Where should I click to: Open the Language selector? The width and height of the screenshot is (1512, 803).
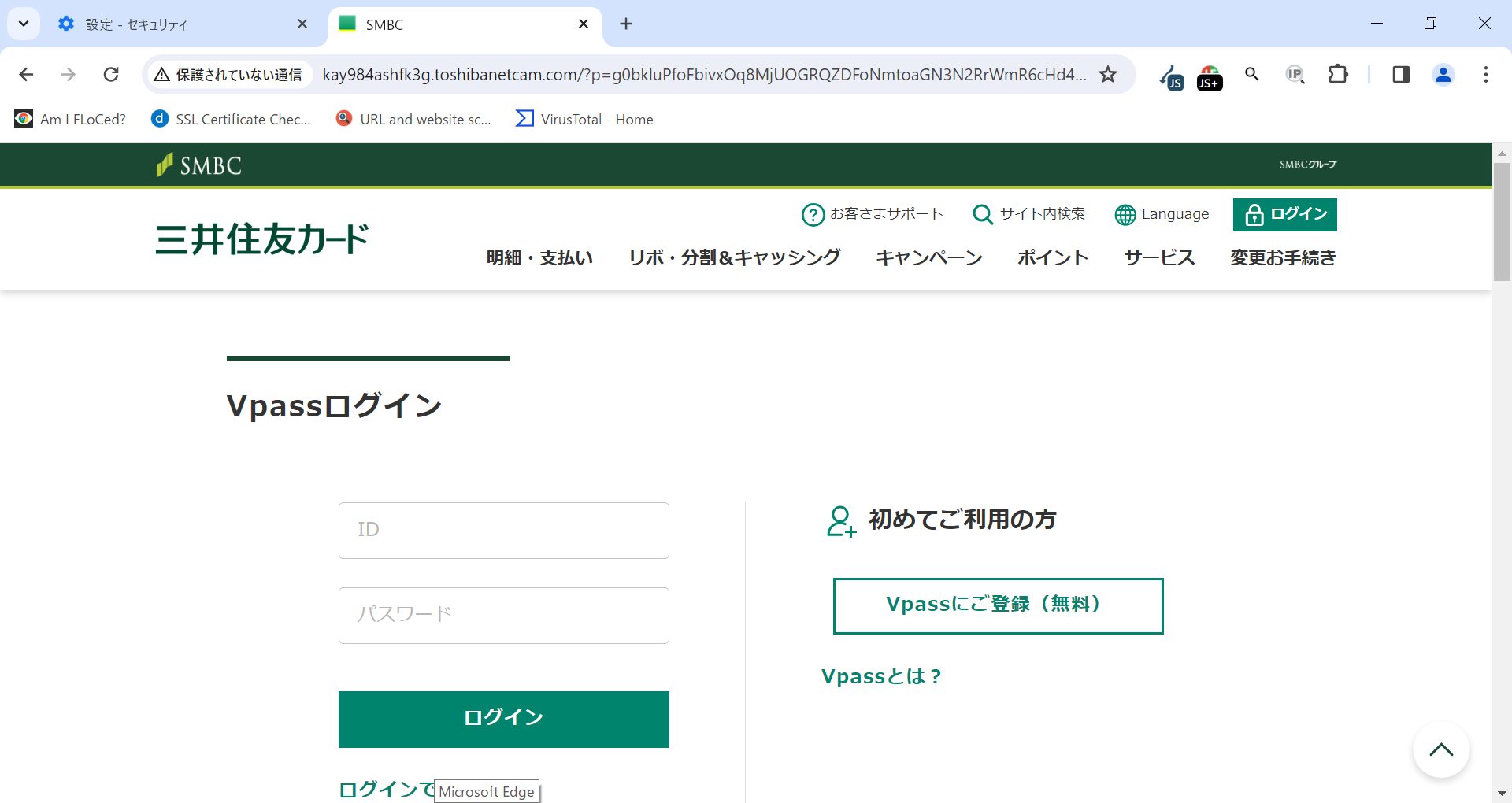[1162, 214]
